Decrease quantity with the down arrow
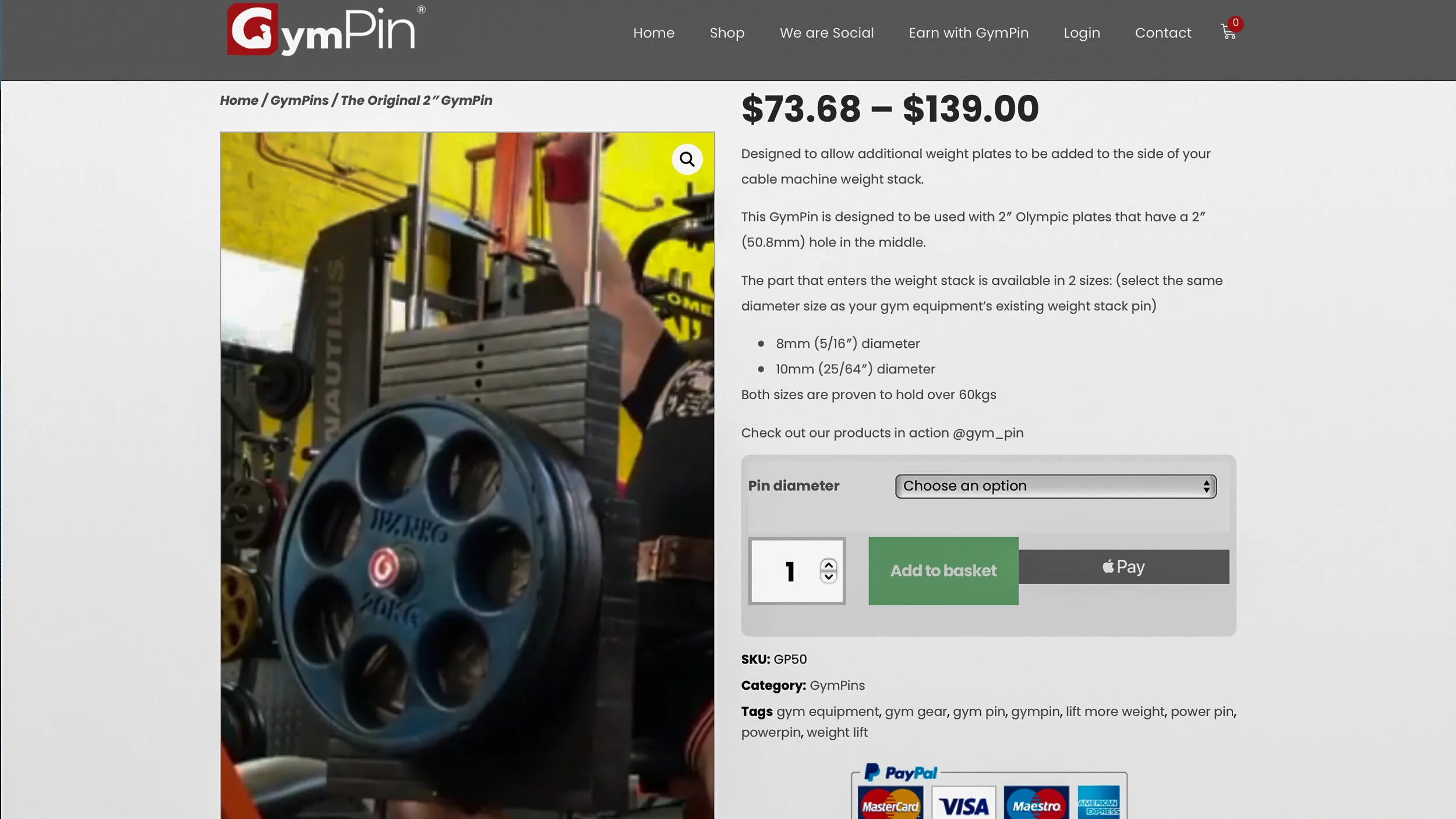Viewport: 1456px width, 819px height. (x=828, y=577)
